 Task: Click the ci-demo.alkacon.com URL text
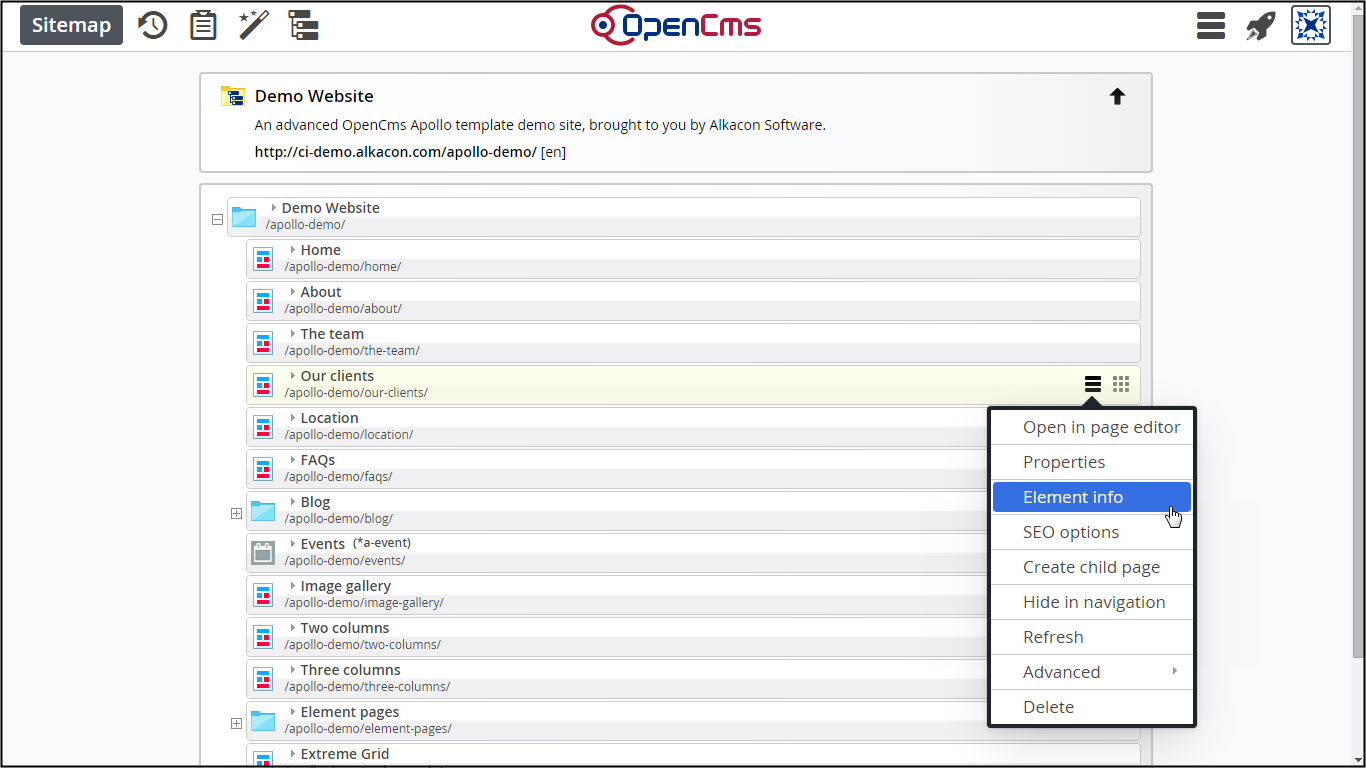click(396, 152)
